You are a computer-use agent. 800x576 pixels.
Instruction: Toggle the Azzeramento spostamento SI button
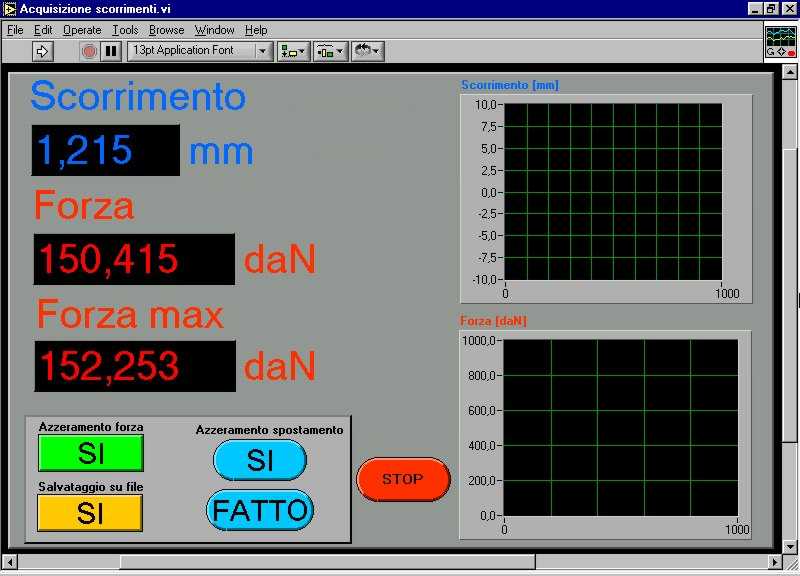260,460
